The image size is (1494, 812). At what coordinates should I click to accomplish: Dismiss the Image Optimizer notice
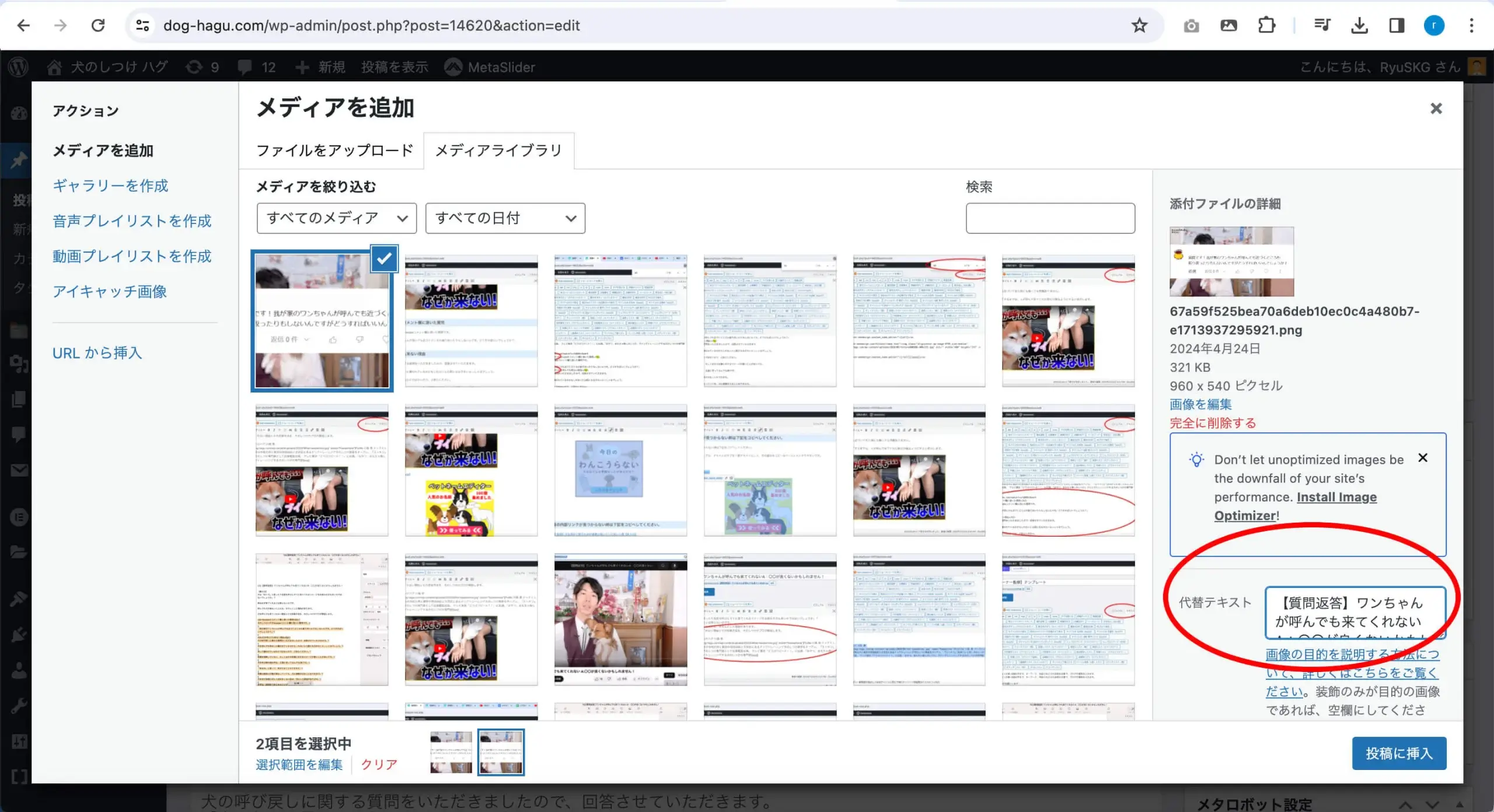point(1423,458)
